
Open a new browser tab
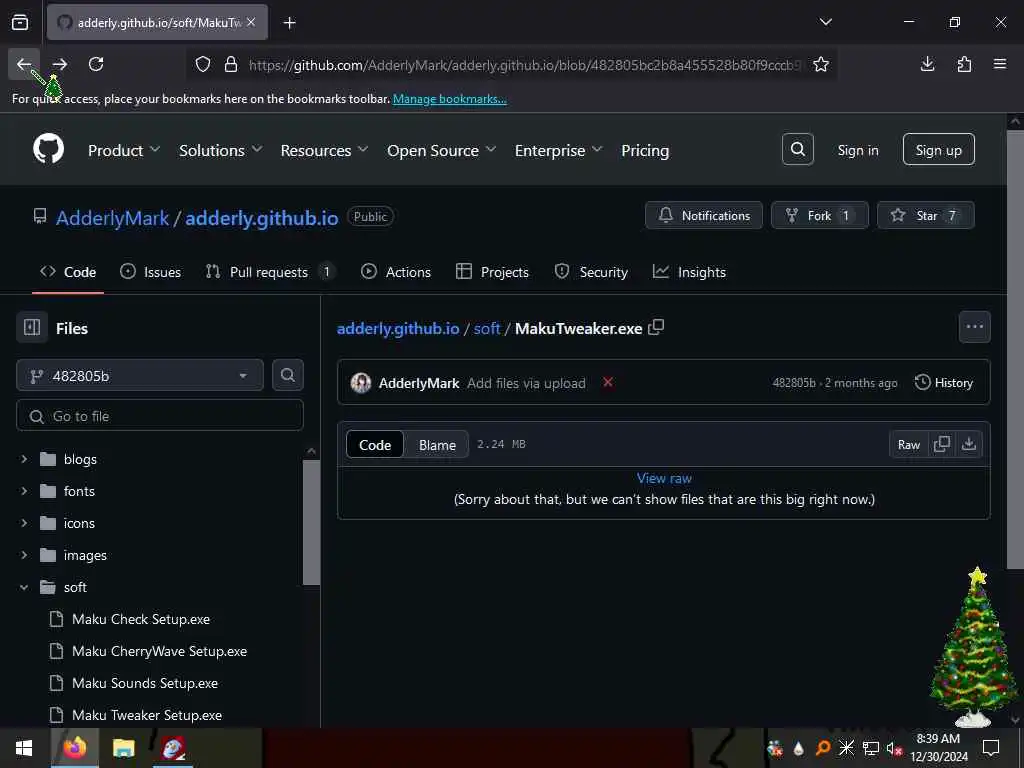289,23
